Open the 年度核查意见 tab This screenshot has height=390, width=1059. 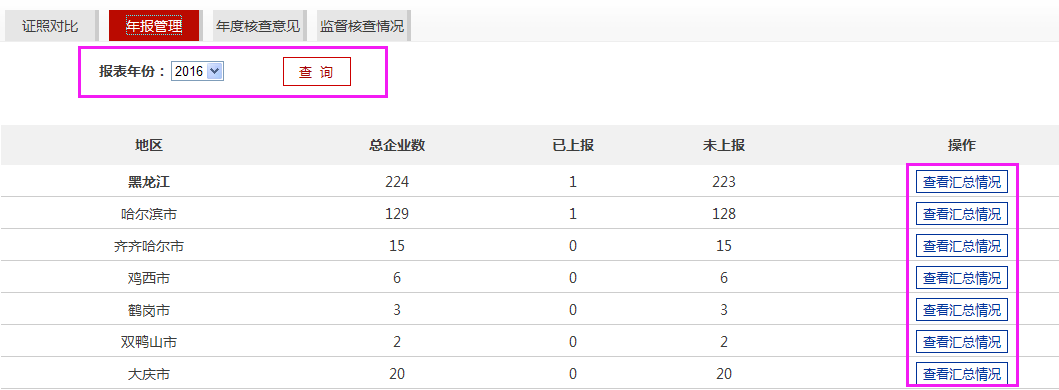click(x=258, y=26)
